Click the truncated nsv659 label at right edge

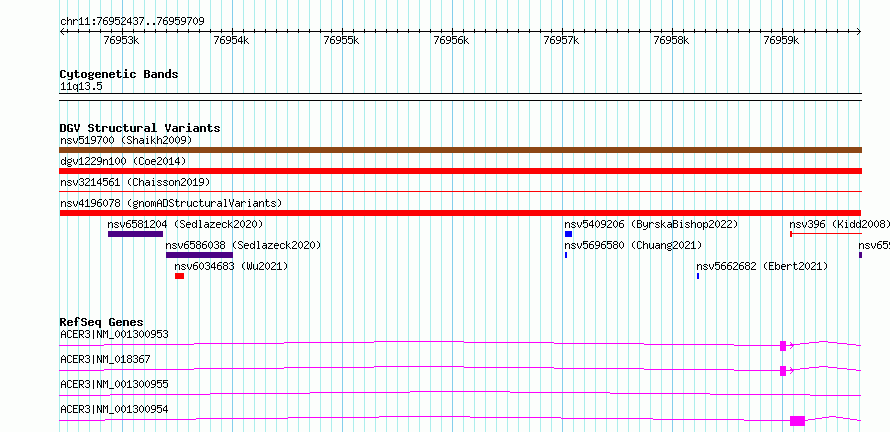[874, 245]
